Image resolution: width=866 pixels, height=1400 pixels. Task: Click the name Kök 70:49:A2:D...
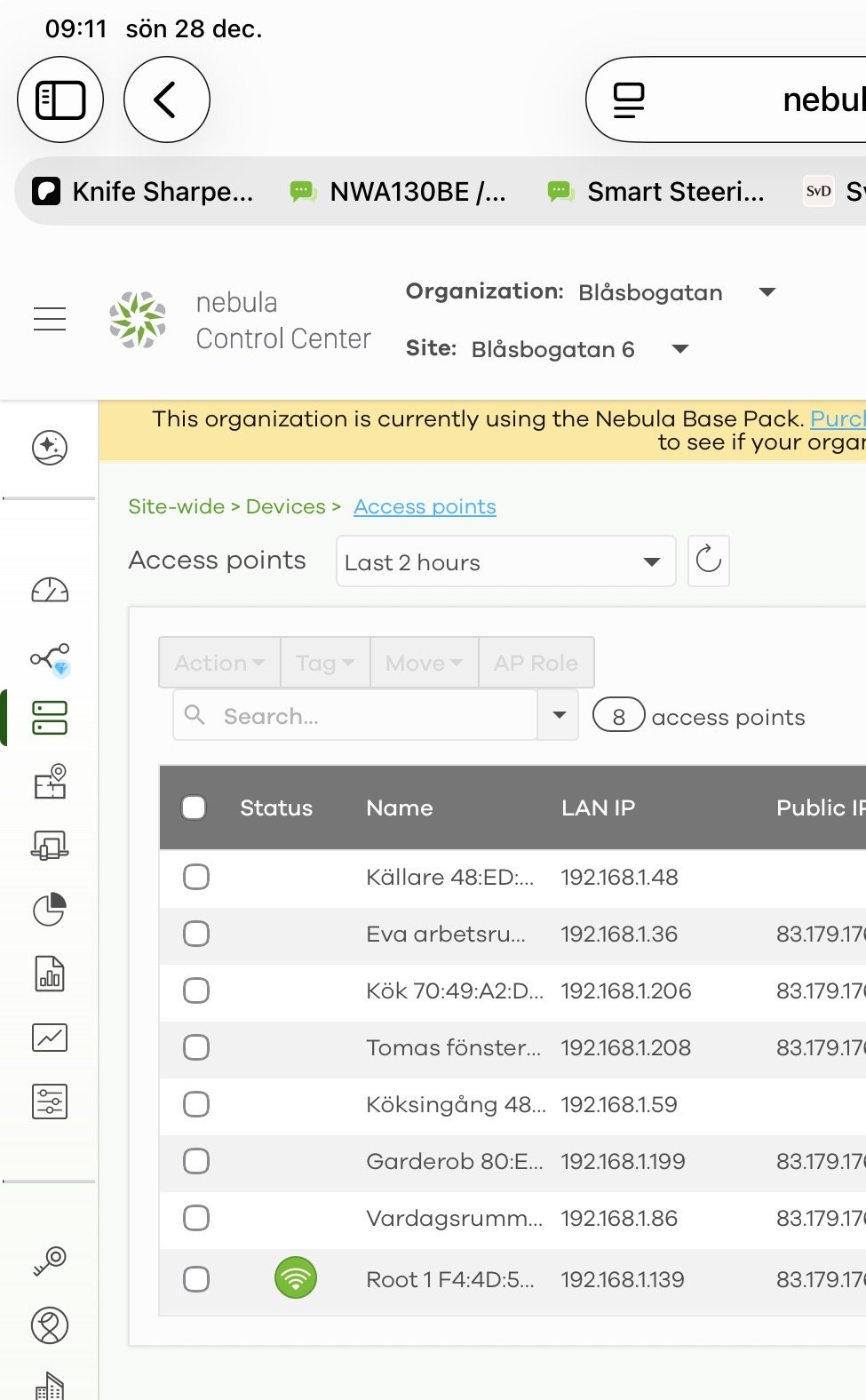[x=454, y=990]
